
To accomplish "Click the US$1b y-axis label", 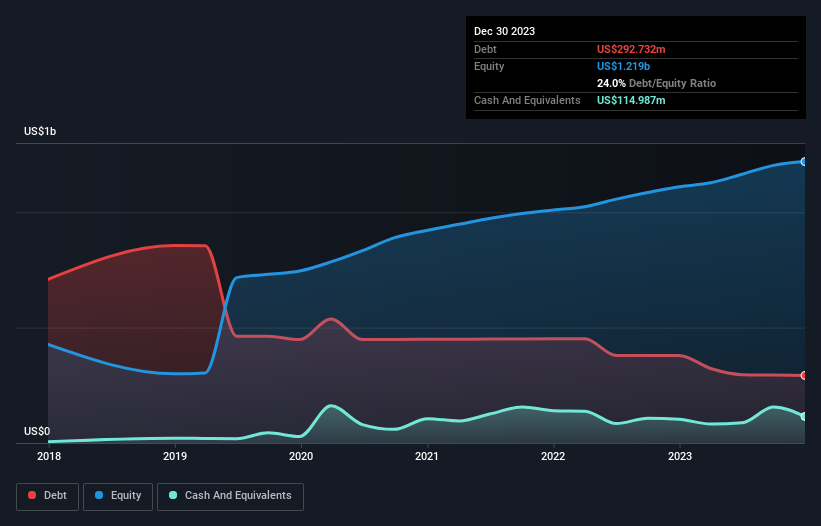I will (x=40, y=131).
